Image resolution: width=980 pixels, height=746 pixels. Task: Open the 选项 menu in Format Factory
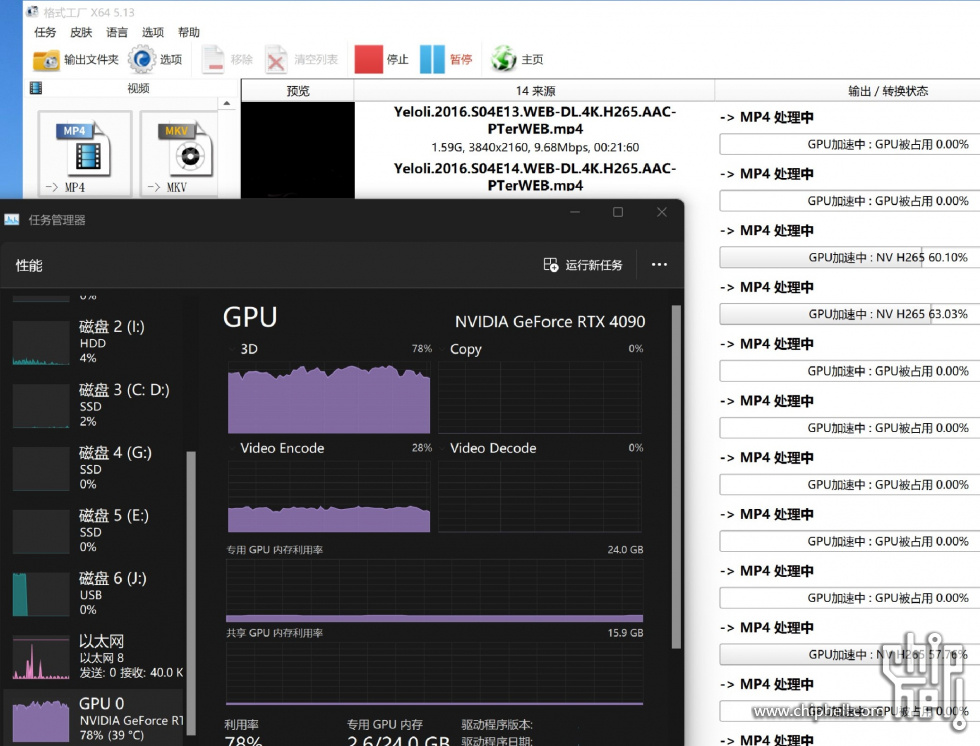(152, 32)
